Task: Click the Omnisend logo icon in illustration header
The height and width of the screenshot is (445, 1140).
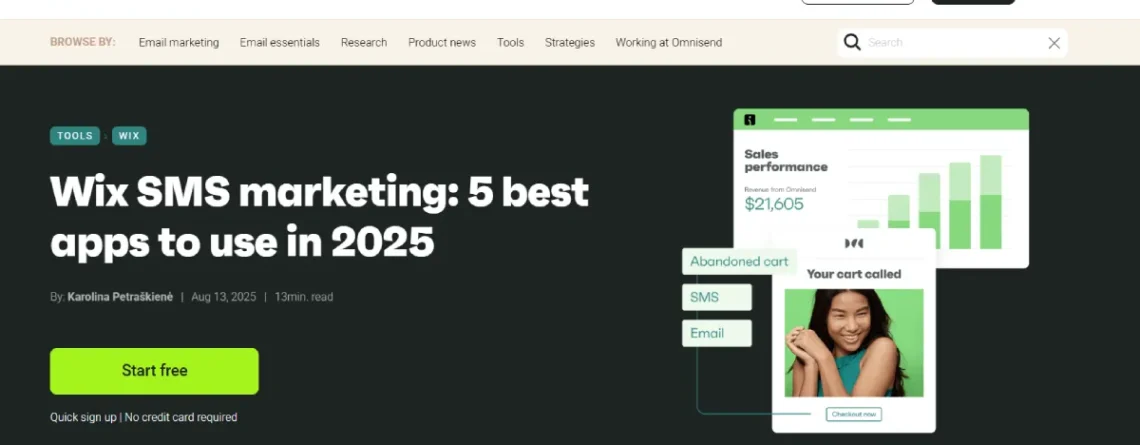Action: [750, 120]
